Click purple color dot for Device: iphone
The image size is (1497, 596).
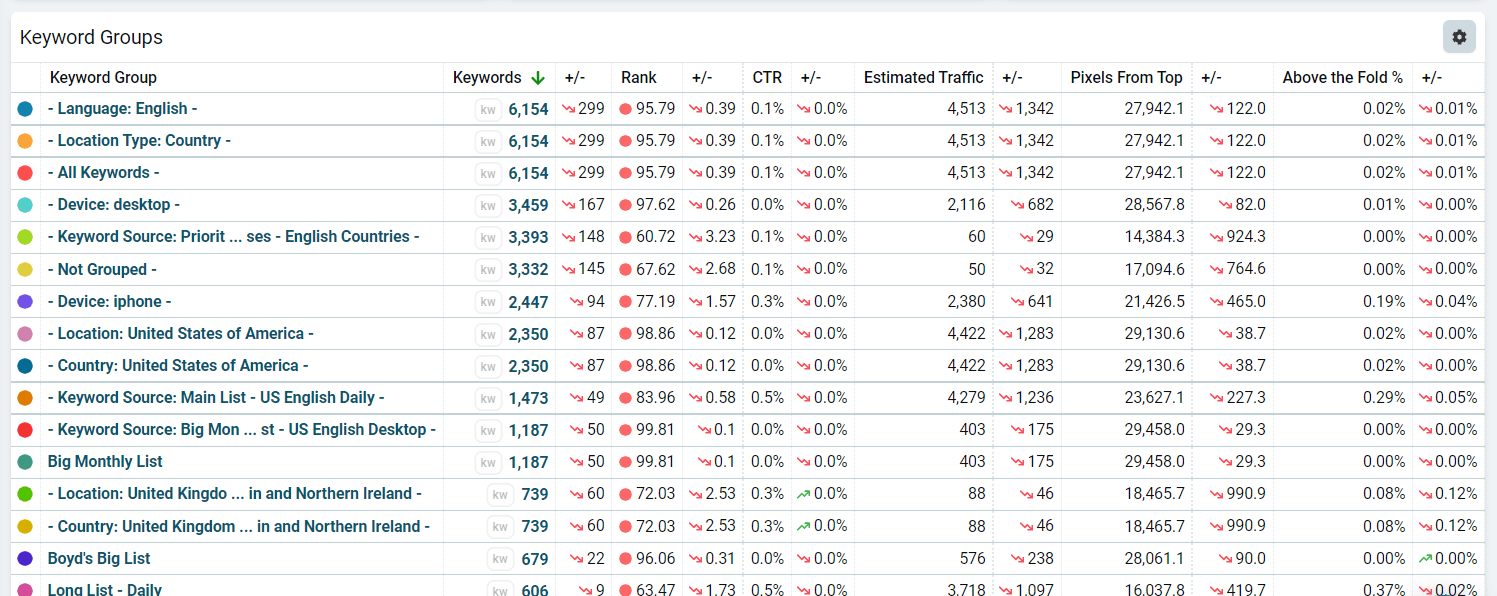25,301
